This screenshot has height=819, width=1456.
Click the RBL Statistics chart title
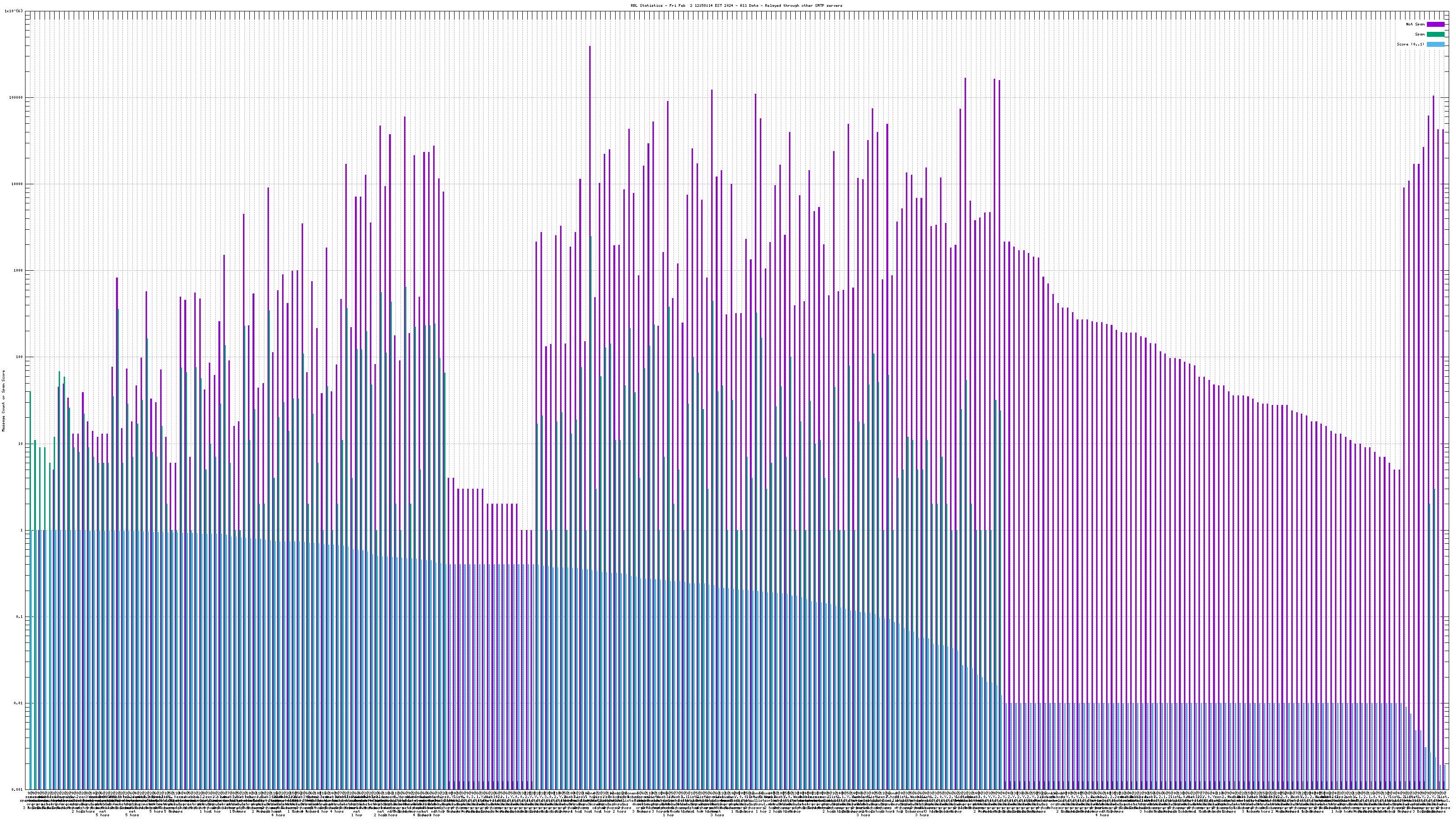pyautogui.click(x=736, y=5)
